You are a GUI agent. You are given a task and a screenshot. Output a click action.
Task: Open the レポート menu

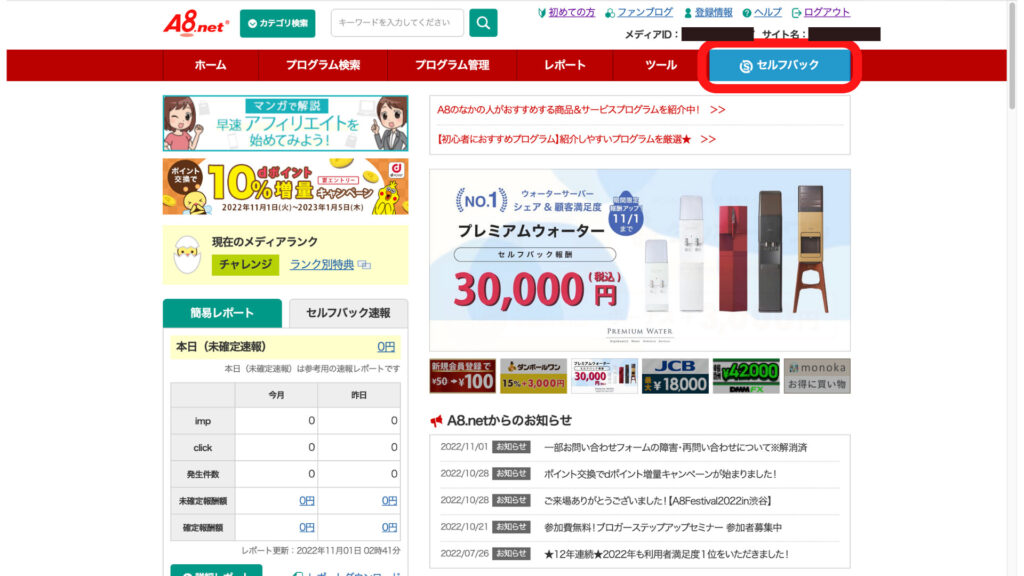[565, 65]
